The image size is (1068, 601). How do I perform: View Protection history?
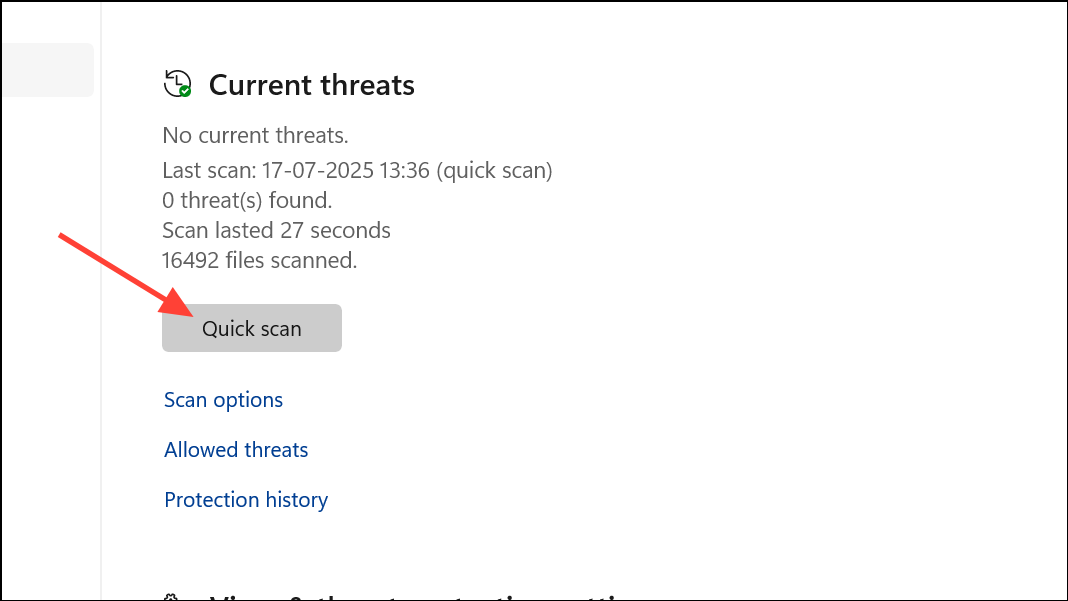click(x=246, y=500)
